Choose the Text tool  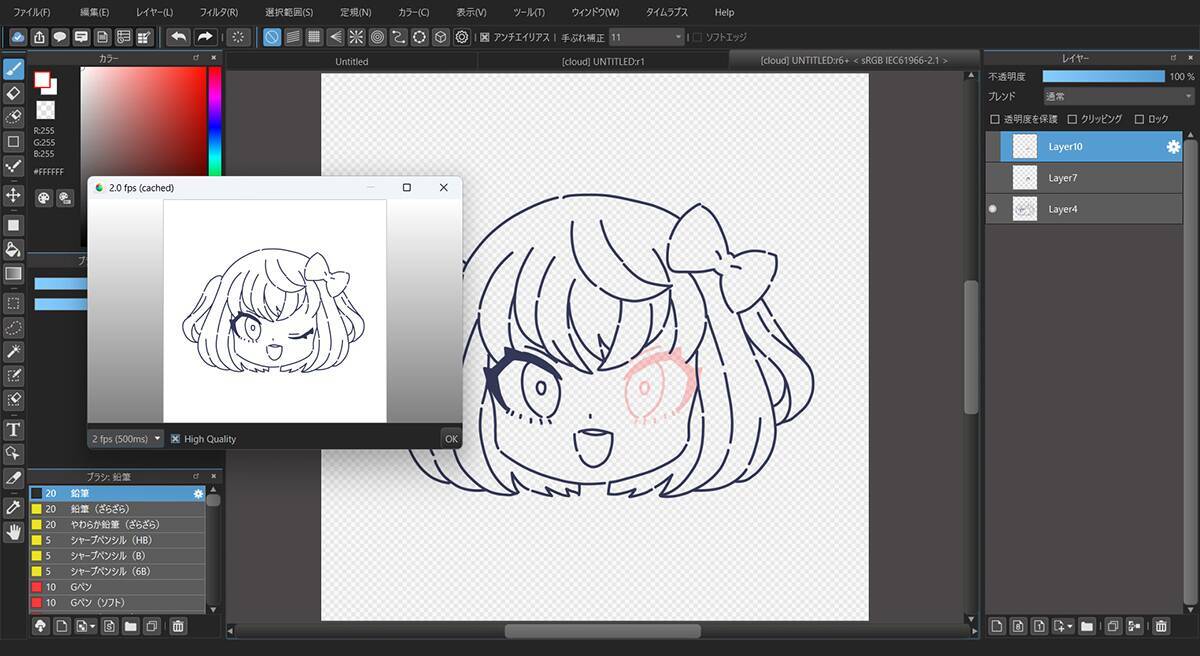pos(14,429)
